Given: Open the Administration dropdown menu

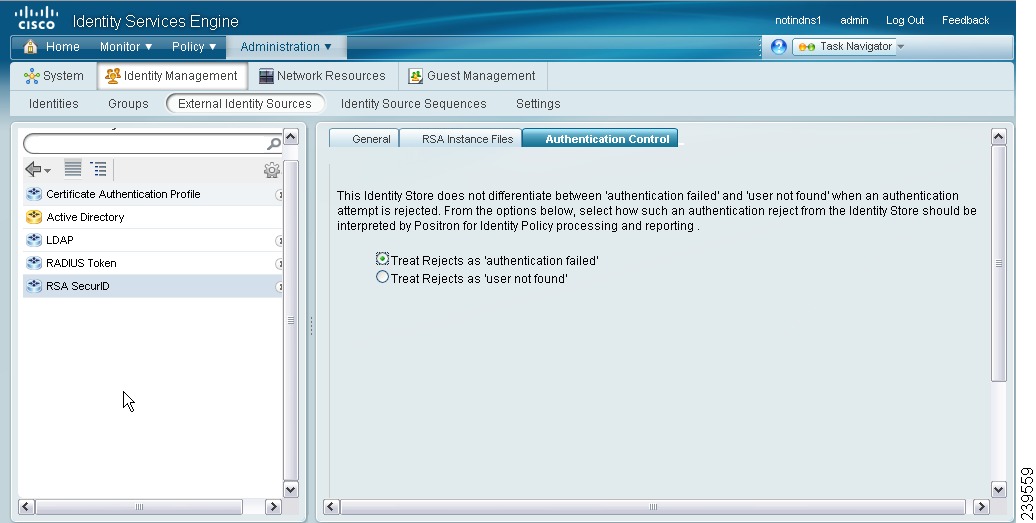Looking at the screenshot, I should (286, 47).
